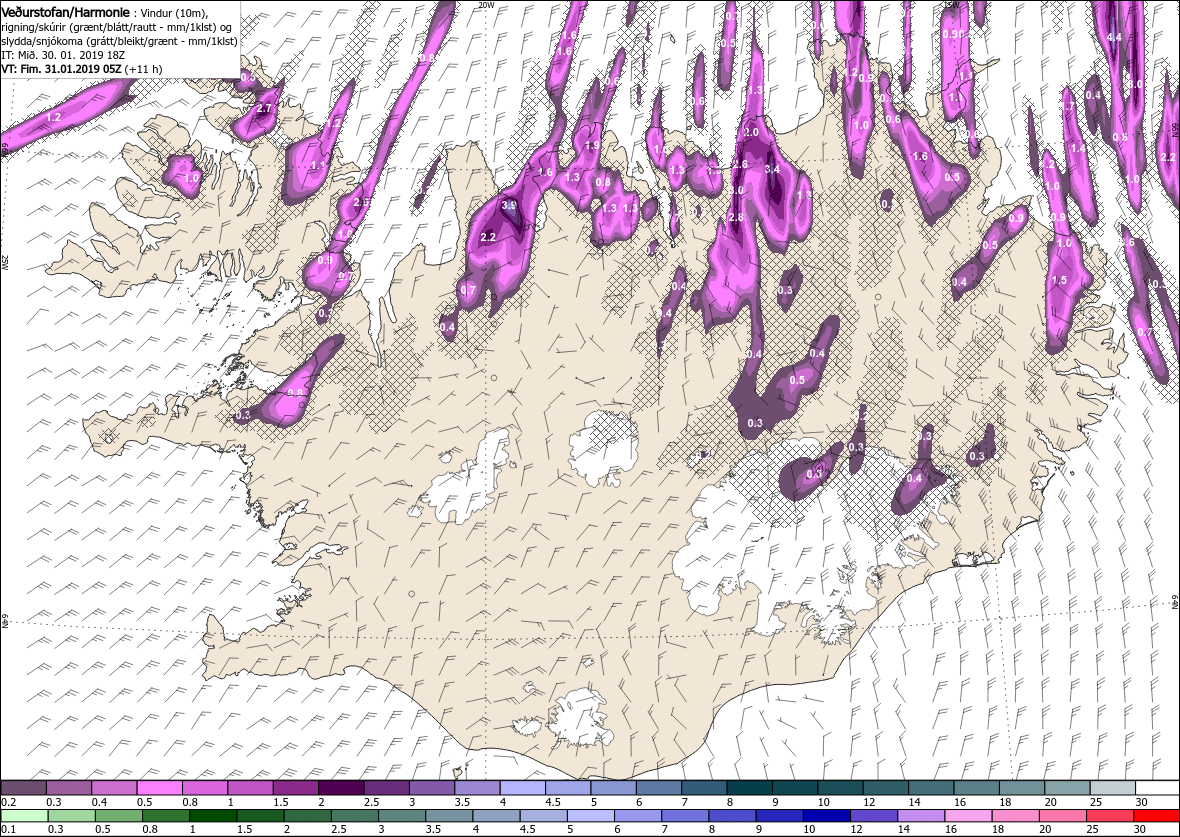Select the darkest green 1 swatch in the bottom legend row
This screenshot has height=837, width=1180.
(x=213, y=816)
